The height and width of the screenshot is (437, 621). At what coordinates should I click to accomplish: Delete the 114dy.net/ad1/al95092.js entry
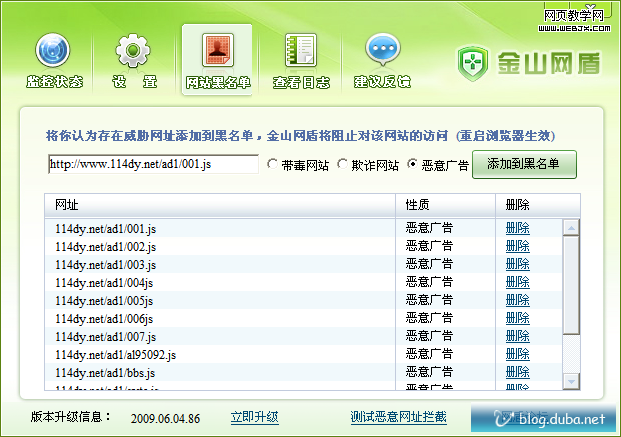pyautogui.click(x=517, y=354)
